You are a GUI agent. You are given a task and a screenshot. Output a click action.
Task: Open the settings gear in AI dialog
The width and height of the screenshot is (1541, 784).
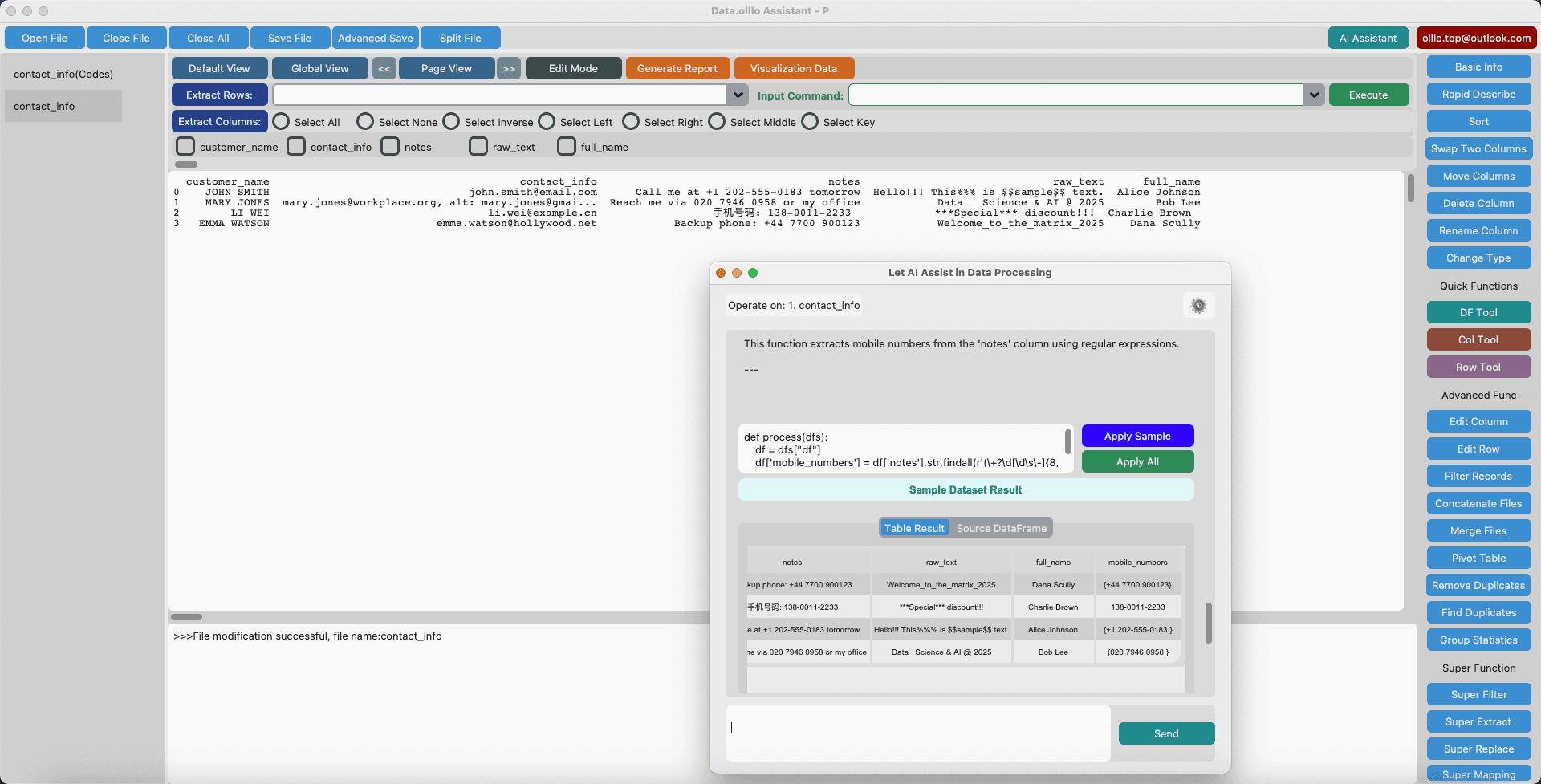click(1198, 305)
